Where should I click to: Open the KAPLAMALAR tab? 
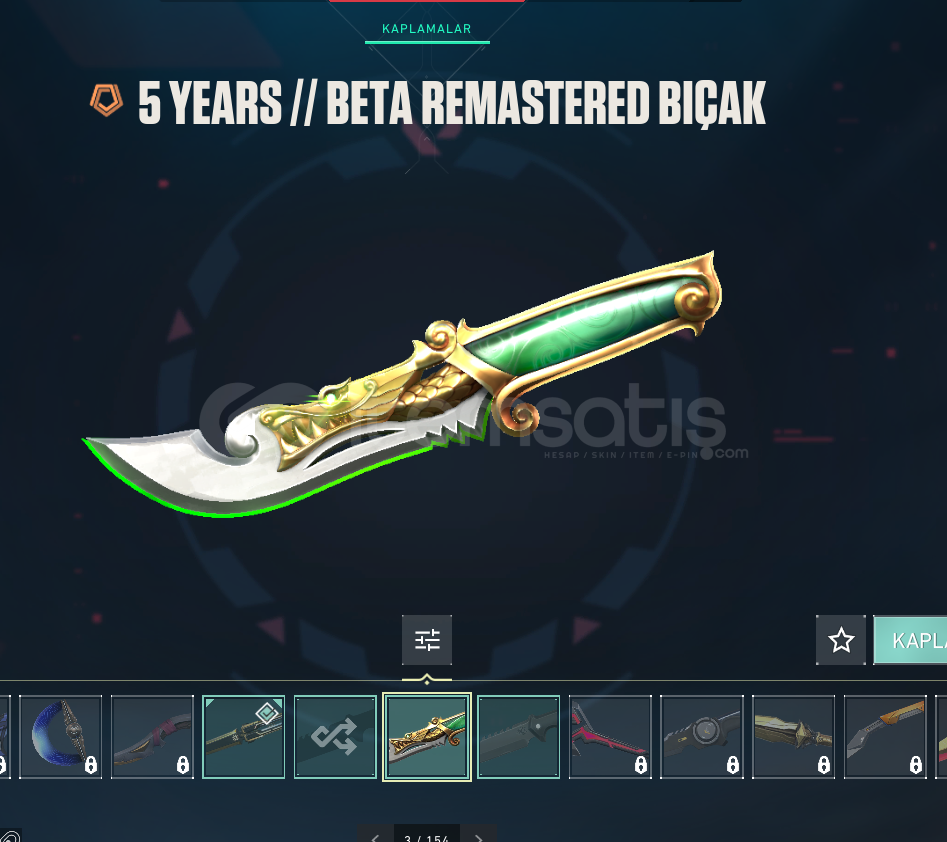[x=427, y=29]
